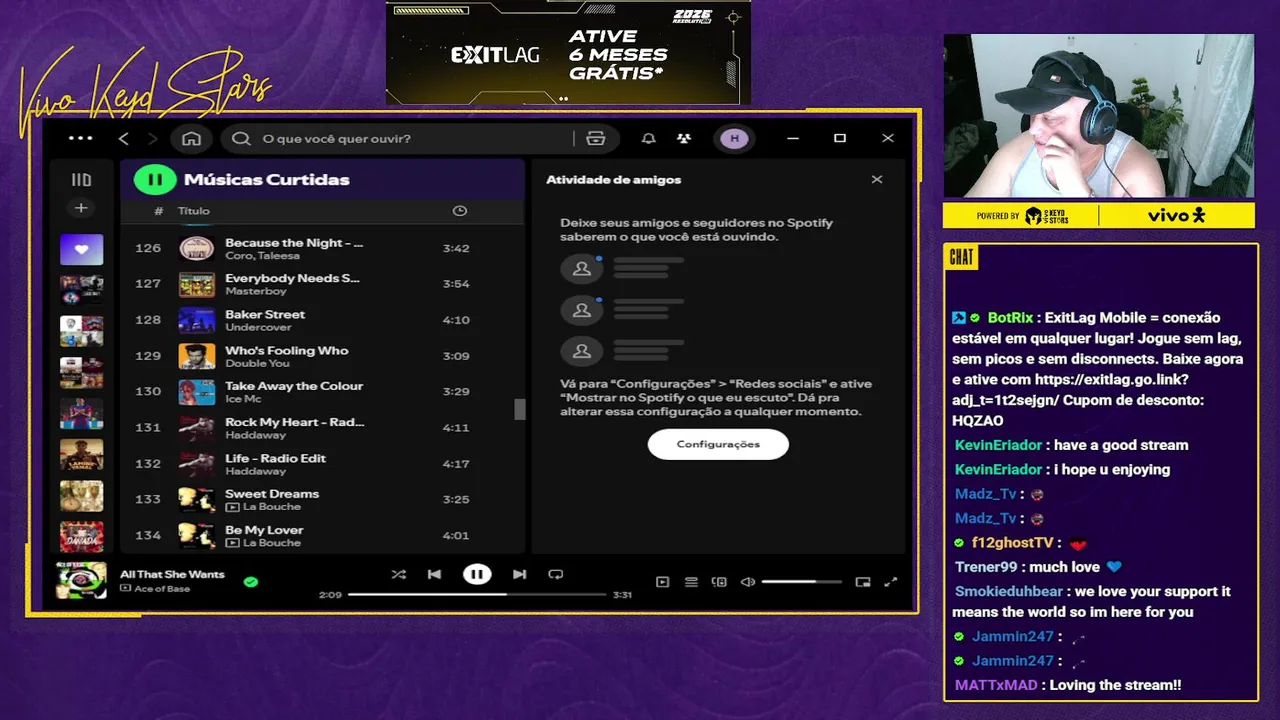Toggle the Now Playing view icon
The image size is (1280, 720).
(662, 582)
